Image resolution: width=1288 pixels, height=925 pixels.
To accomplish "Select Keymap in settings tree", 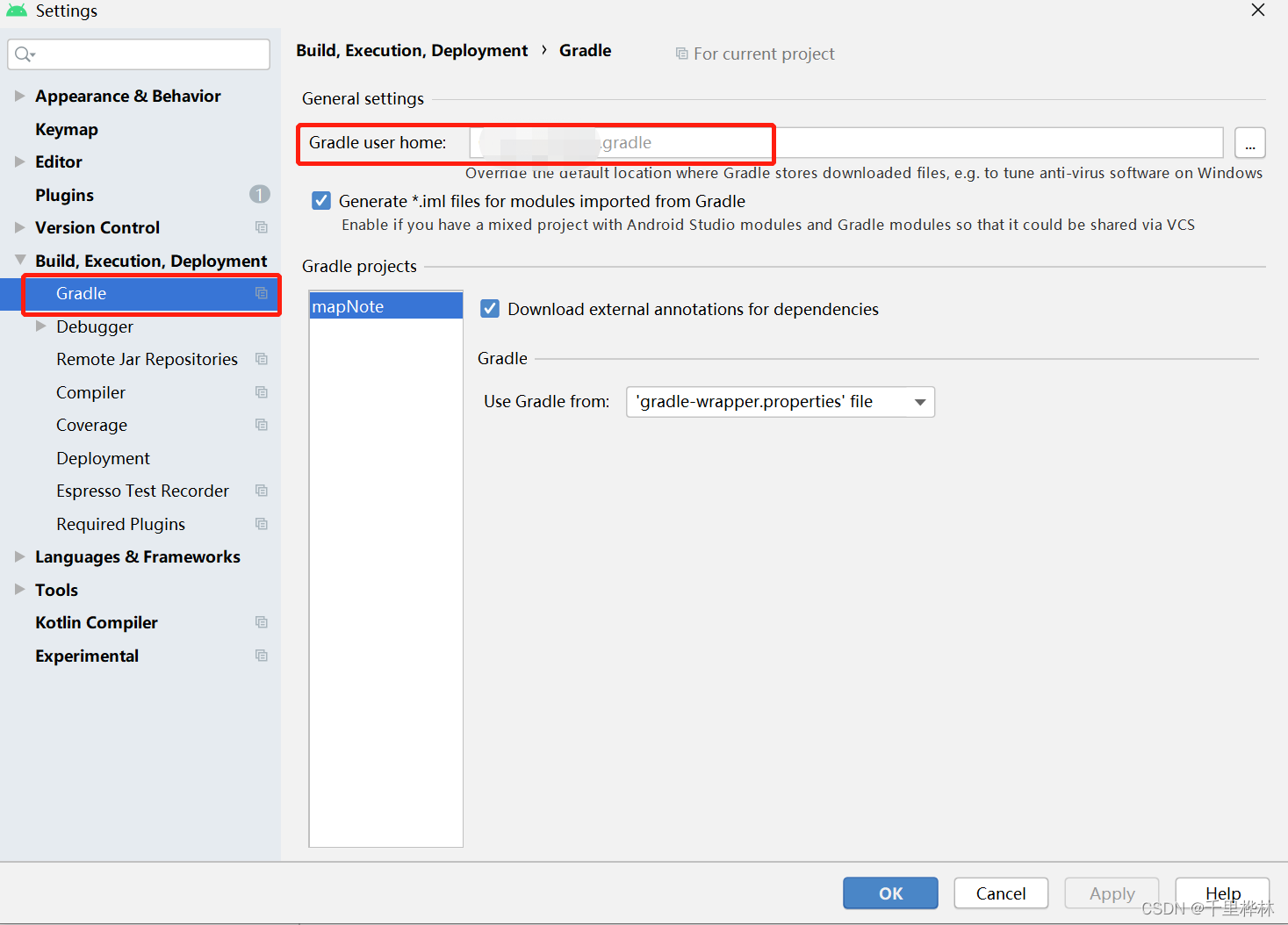I will point(67,129).
